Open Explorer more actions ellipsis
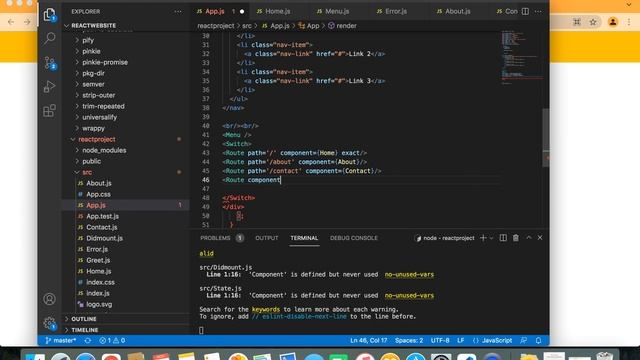Image resolution: width=640 pixels, height=360 pixels. [178, 11]
